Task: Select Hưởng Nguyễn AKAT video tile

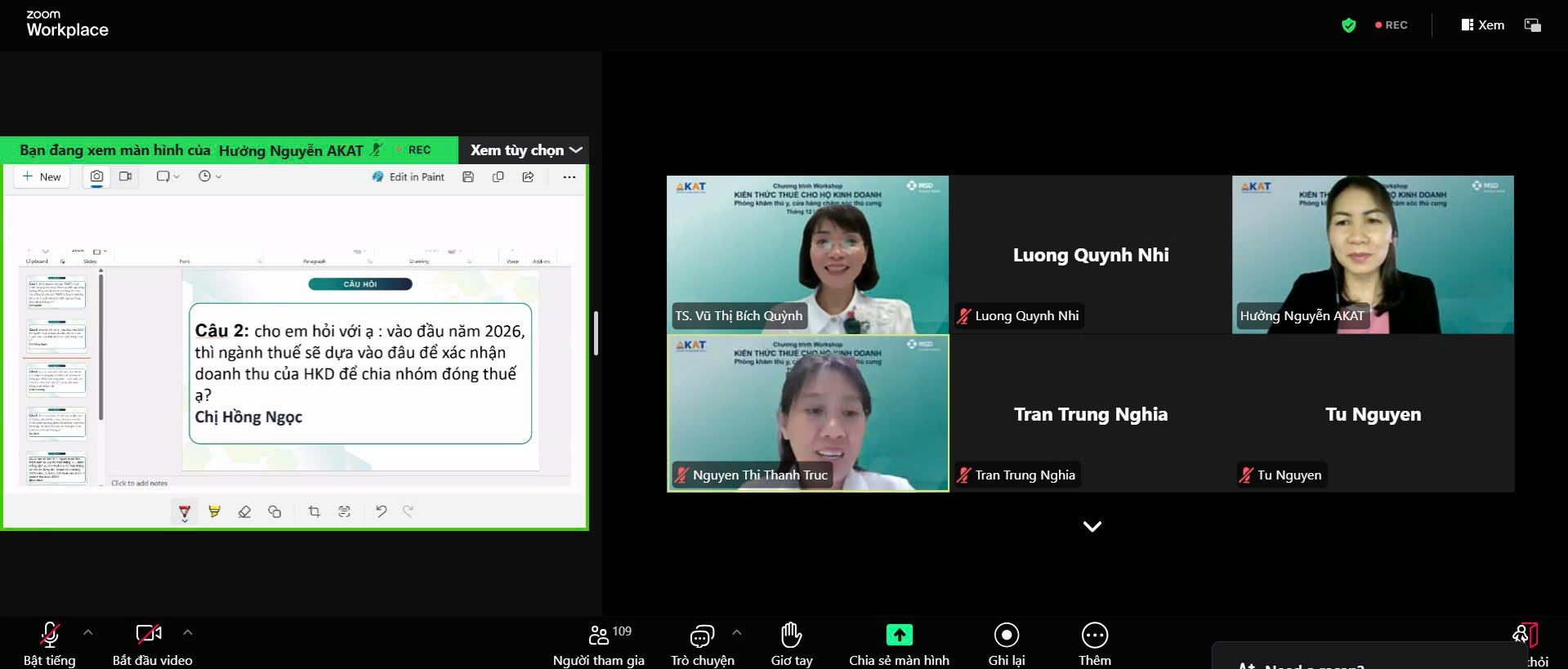Action: point(1372,254)
